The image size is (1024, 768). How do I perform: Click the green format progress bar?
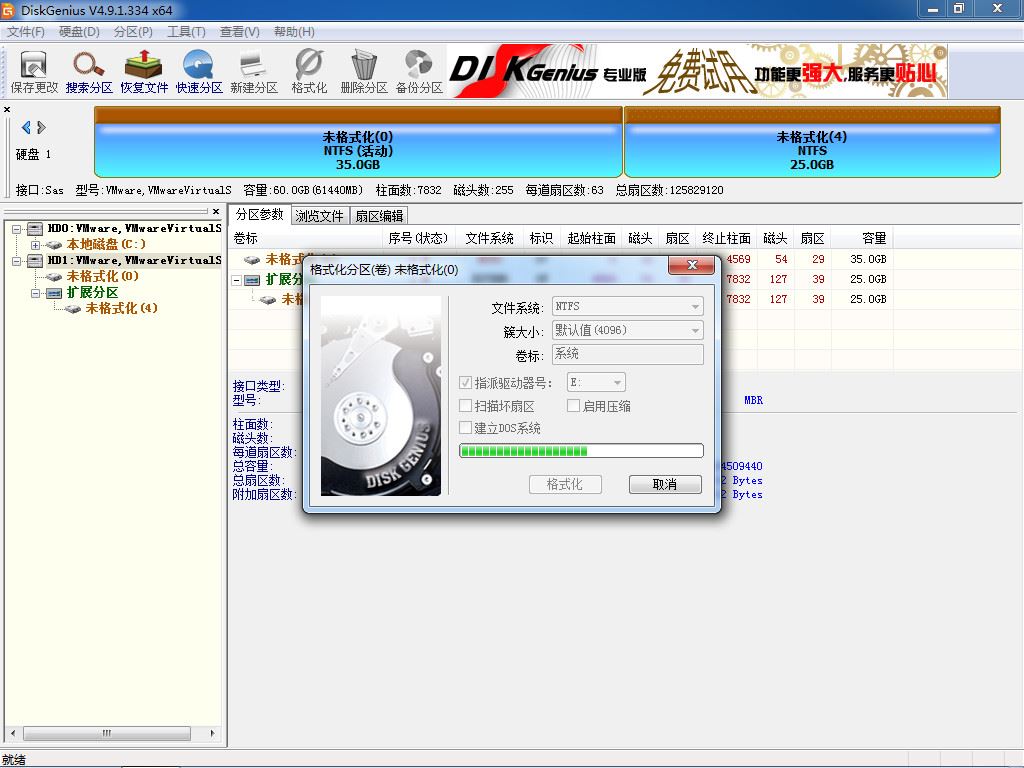581,451
